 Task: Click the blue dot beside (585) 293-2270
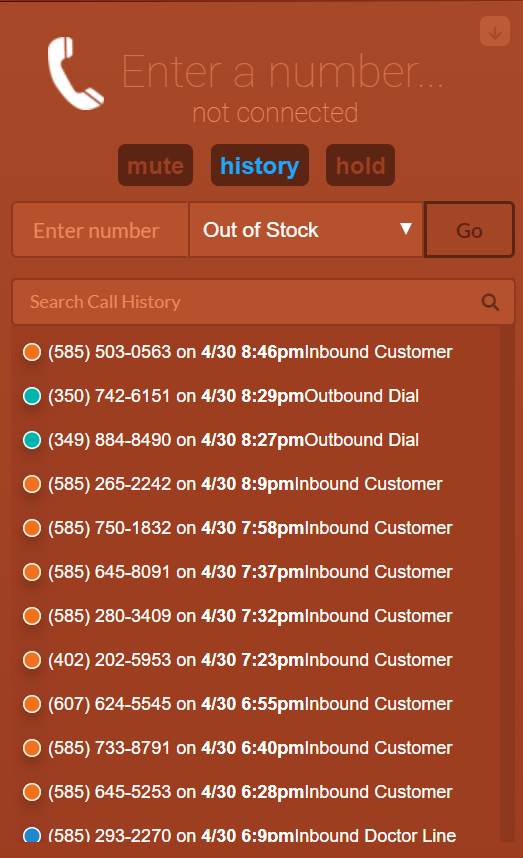[32, 835]
